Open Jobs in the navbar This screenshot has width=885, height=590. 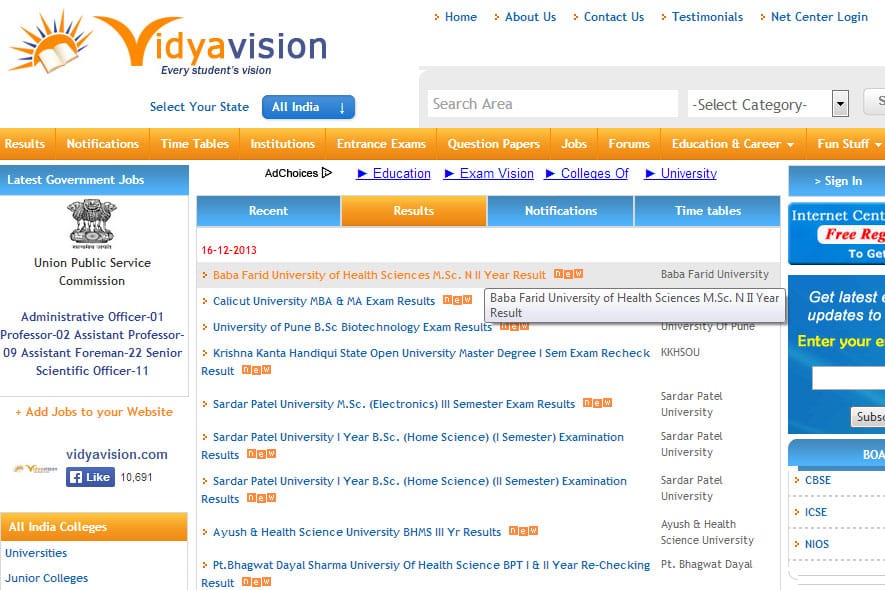coord(574,144)
